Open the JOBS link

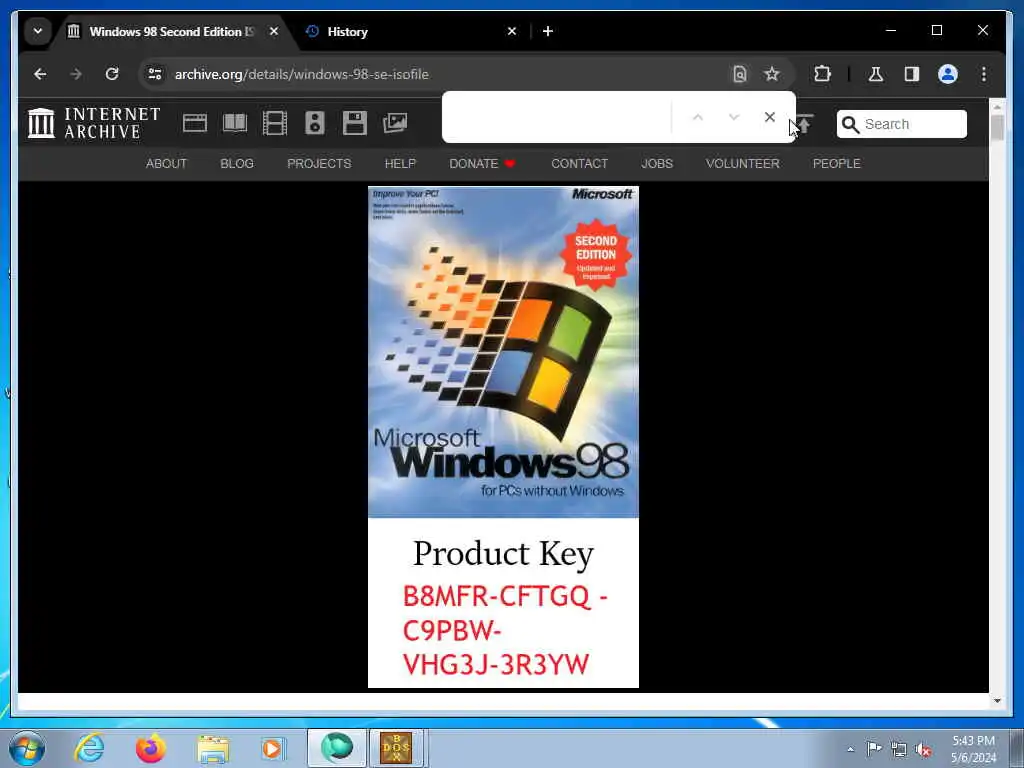(656, 164)
